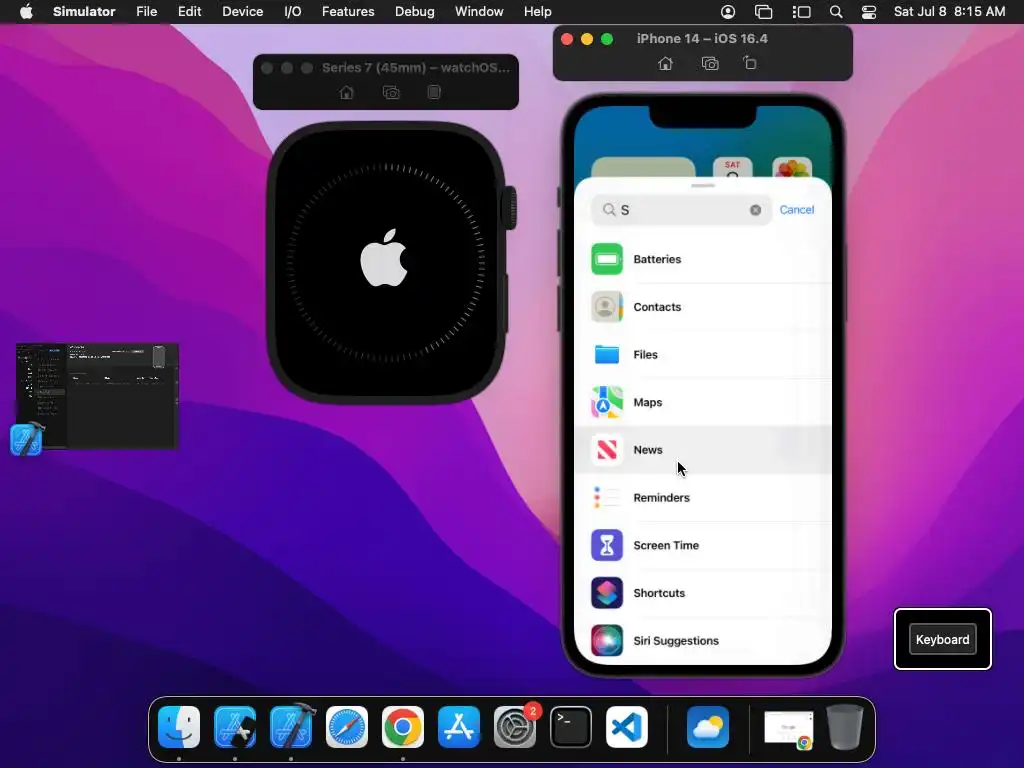Select the News widget icon
Screen dimensions: 1024x768
coord(607,450)
